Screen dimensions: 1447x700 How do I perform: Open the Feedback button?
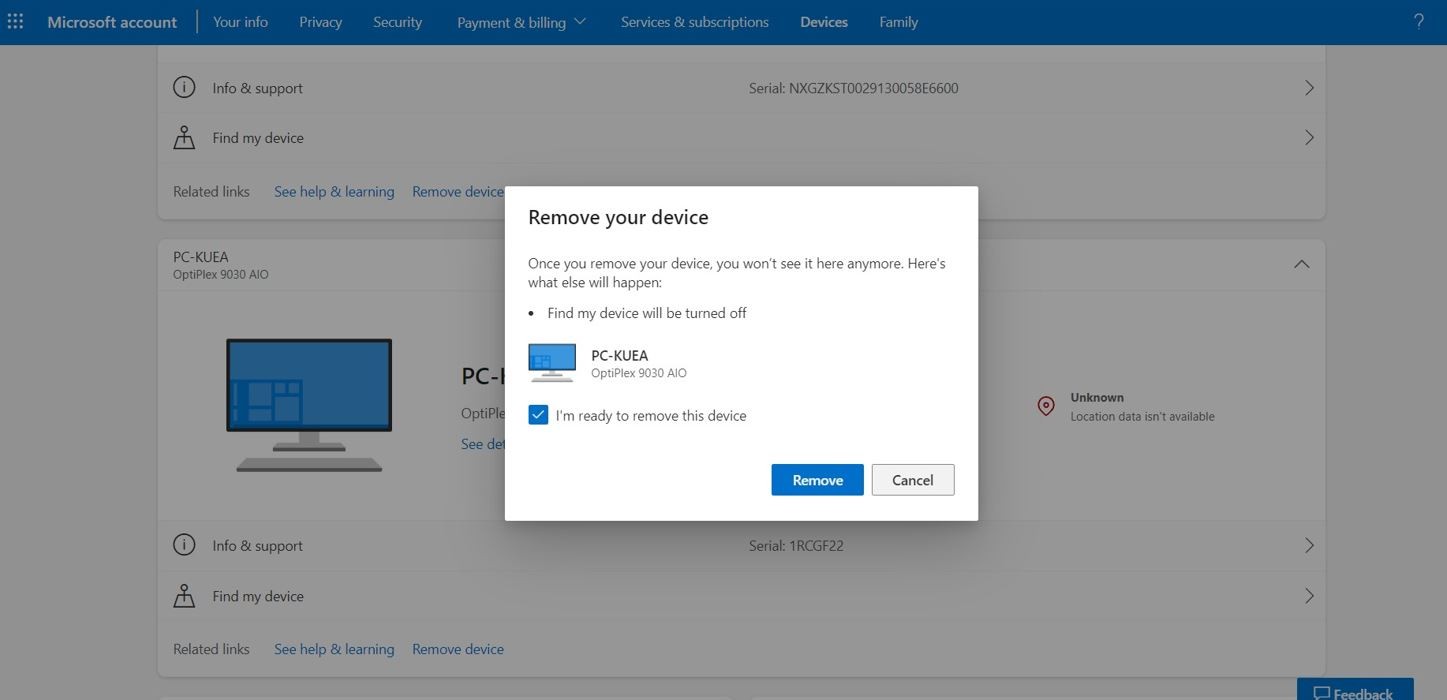[1355, 689]
